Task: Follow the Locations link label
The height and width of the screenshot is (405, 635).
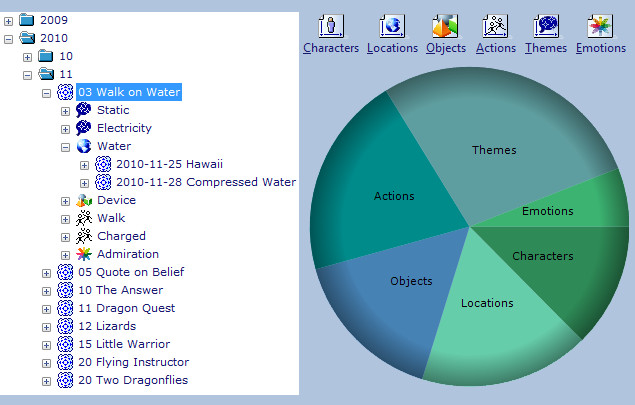Action: (392, 48)
